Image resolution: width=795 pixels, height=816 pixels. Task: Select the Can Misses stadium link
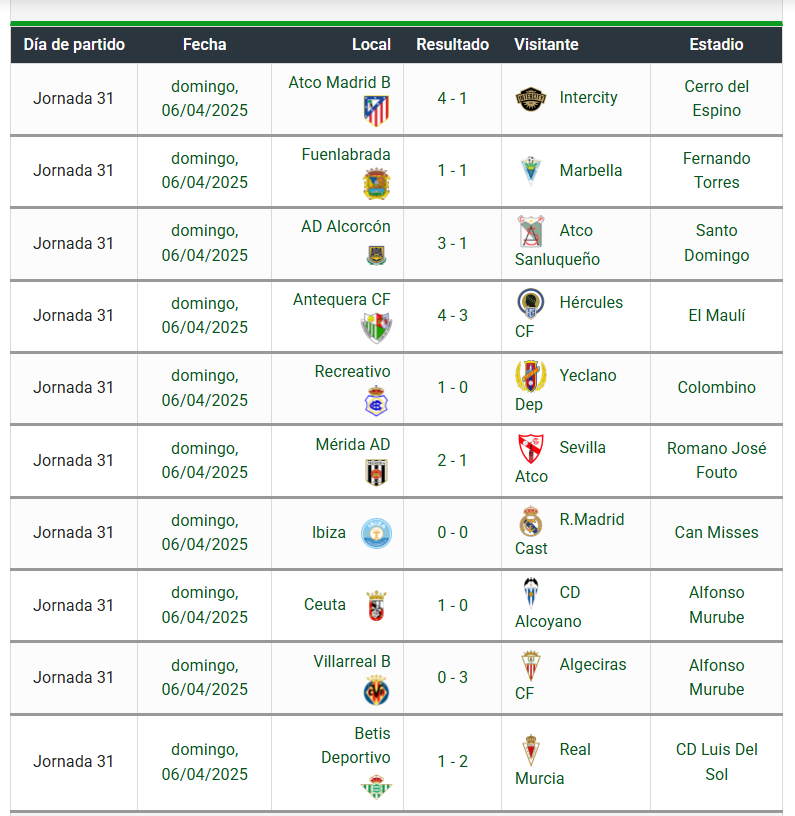coord(716,532)
